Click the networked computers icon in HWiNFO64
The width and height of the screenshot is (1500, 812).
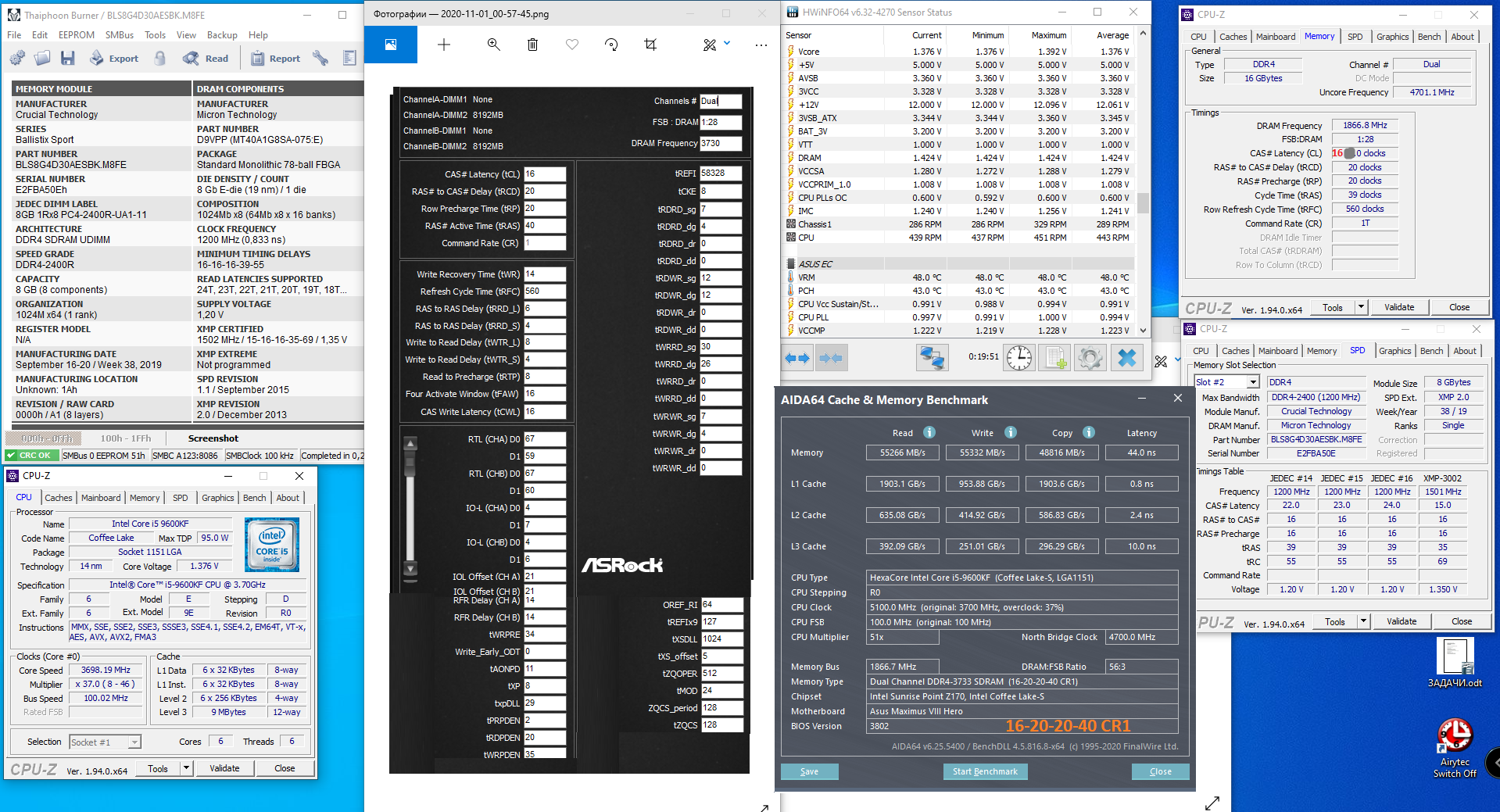pyautogui.click(x=933, y=358)
